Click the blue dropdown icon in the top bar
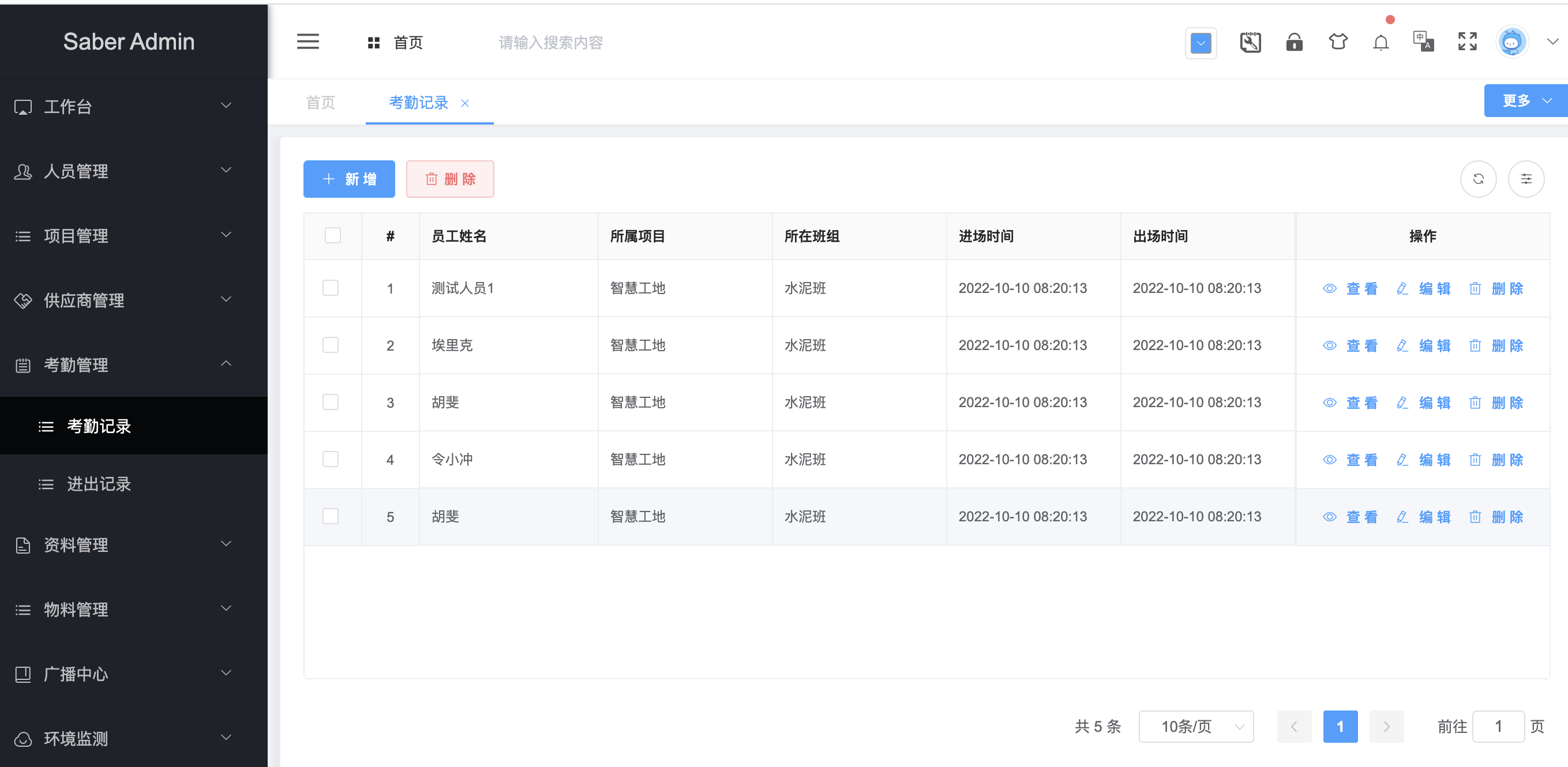Screen dimensions: 1568x767 (x=1201, y=43)
